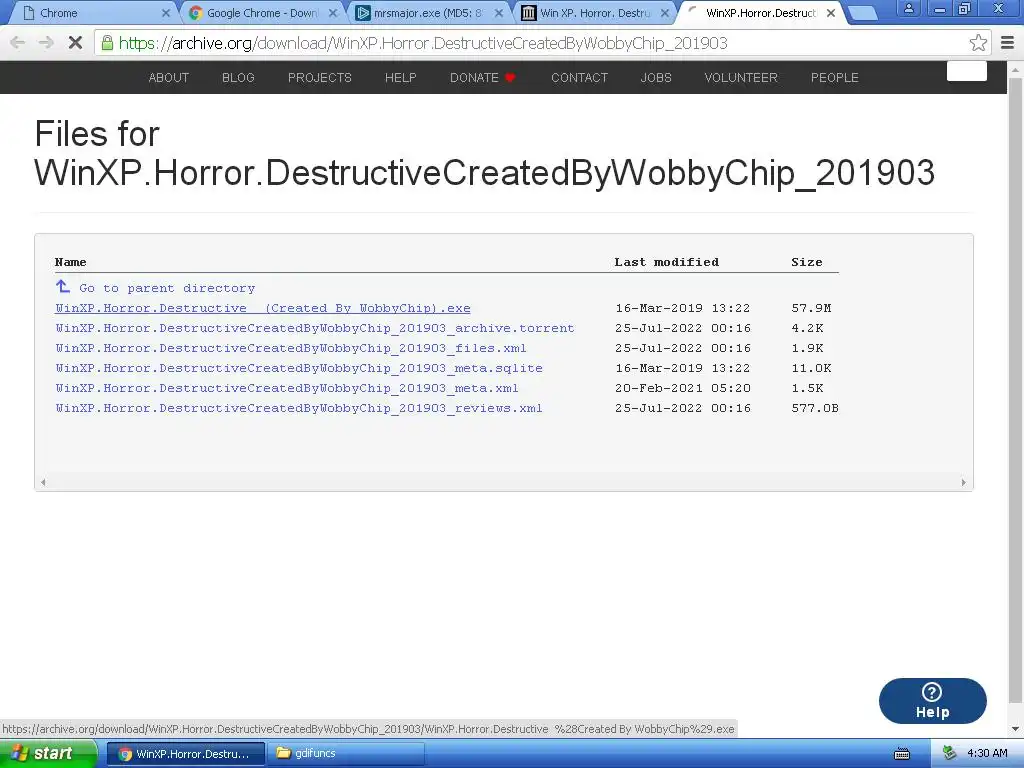
Task: Click 'Go to parent directory' link
Action: (x=167, y=288)
